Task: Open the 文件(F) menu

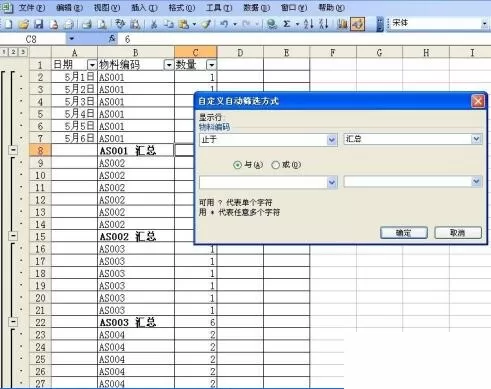Action: coord(32,7)
